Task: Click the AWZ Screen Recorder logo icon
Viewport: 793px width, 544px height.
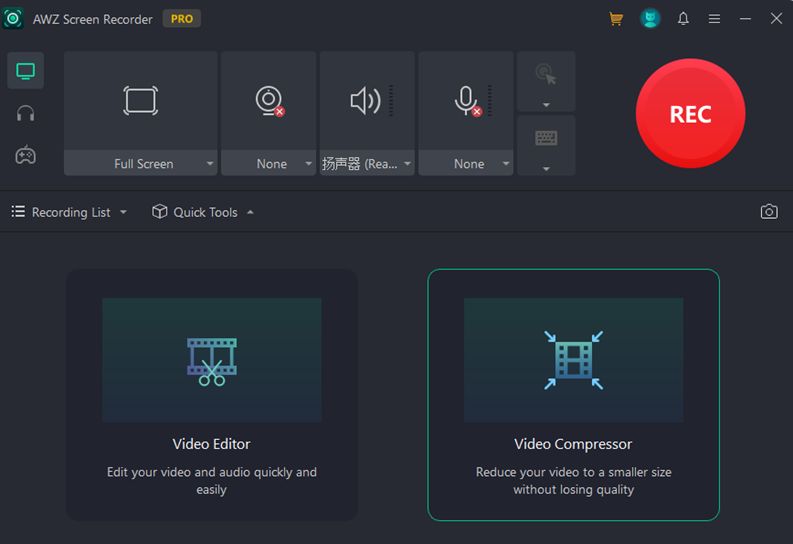Action: (x=13, y=19)
